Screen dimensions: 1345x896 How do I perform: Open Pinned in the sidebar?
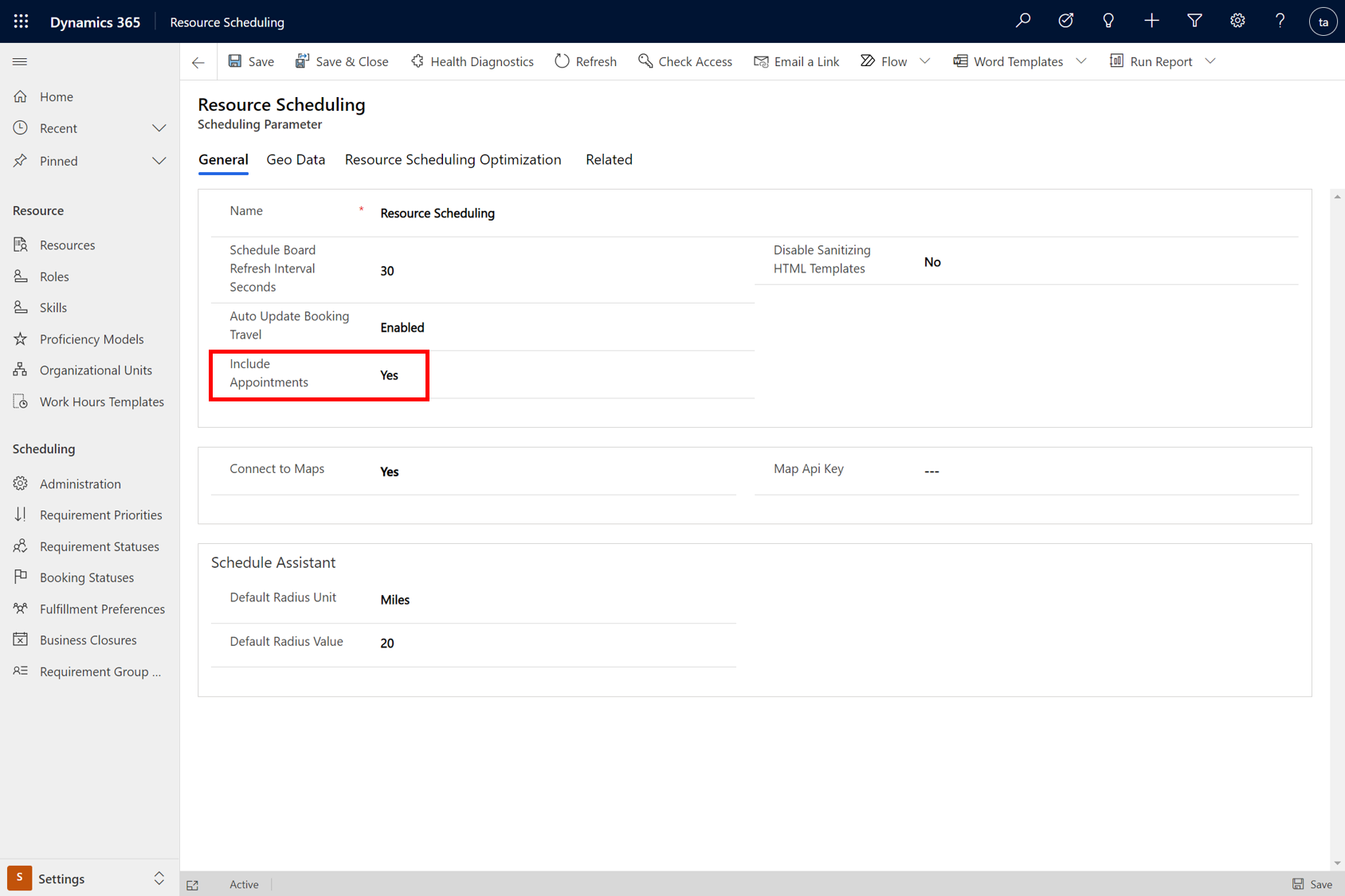click(58, 161)
